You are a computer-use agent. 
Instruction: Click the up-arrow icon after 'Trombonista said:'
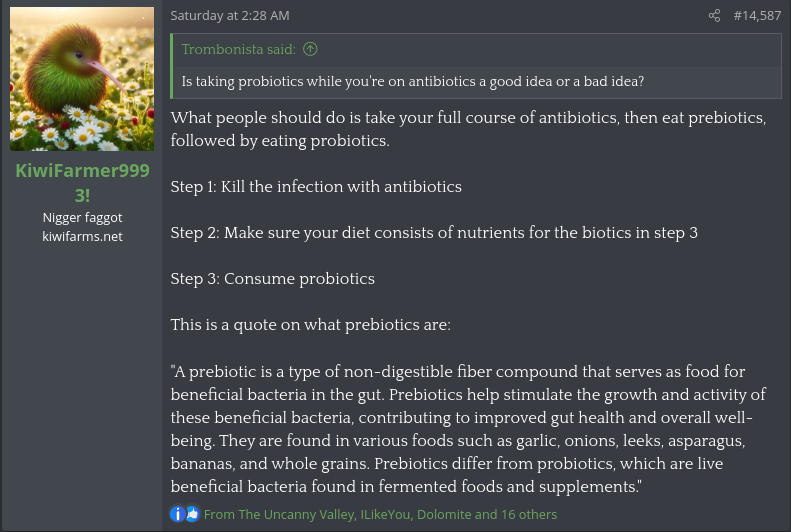tap(310, 49)
